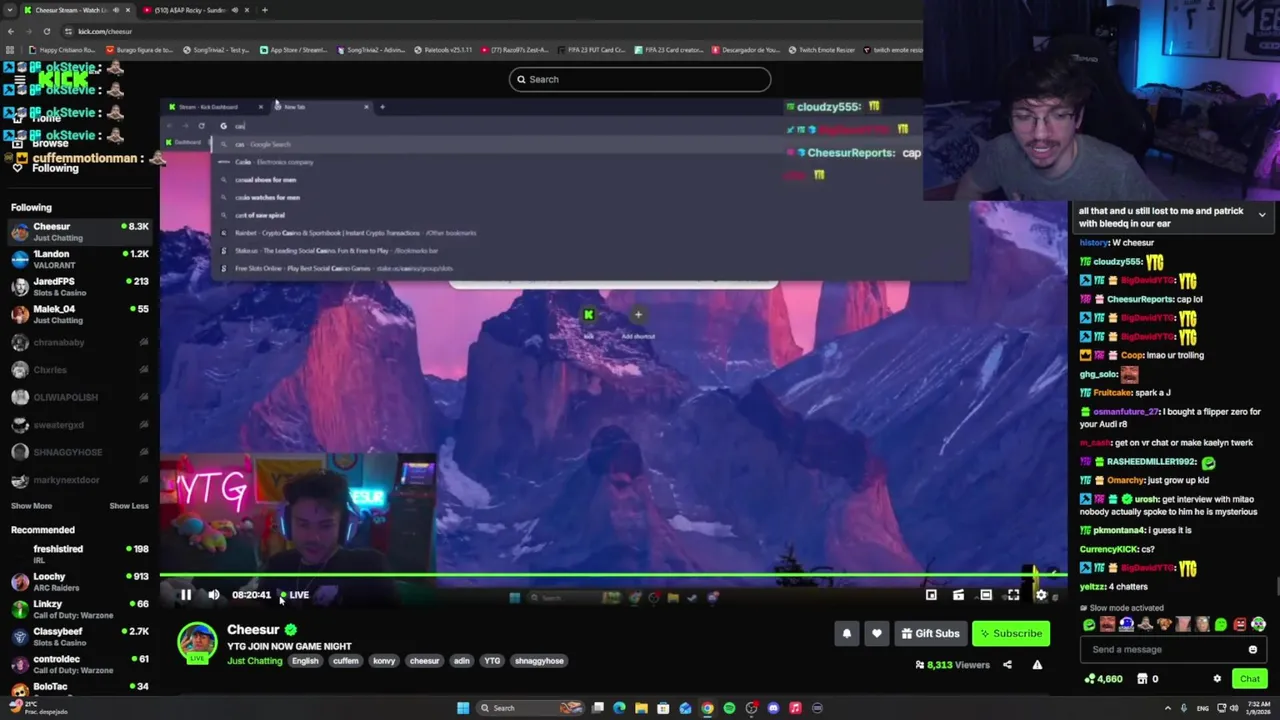The height and width of the screenshot is (720, 1280).
Task: Mute the stream with the volume icon
Action: [214, 595]
